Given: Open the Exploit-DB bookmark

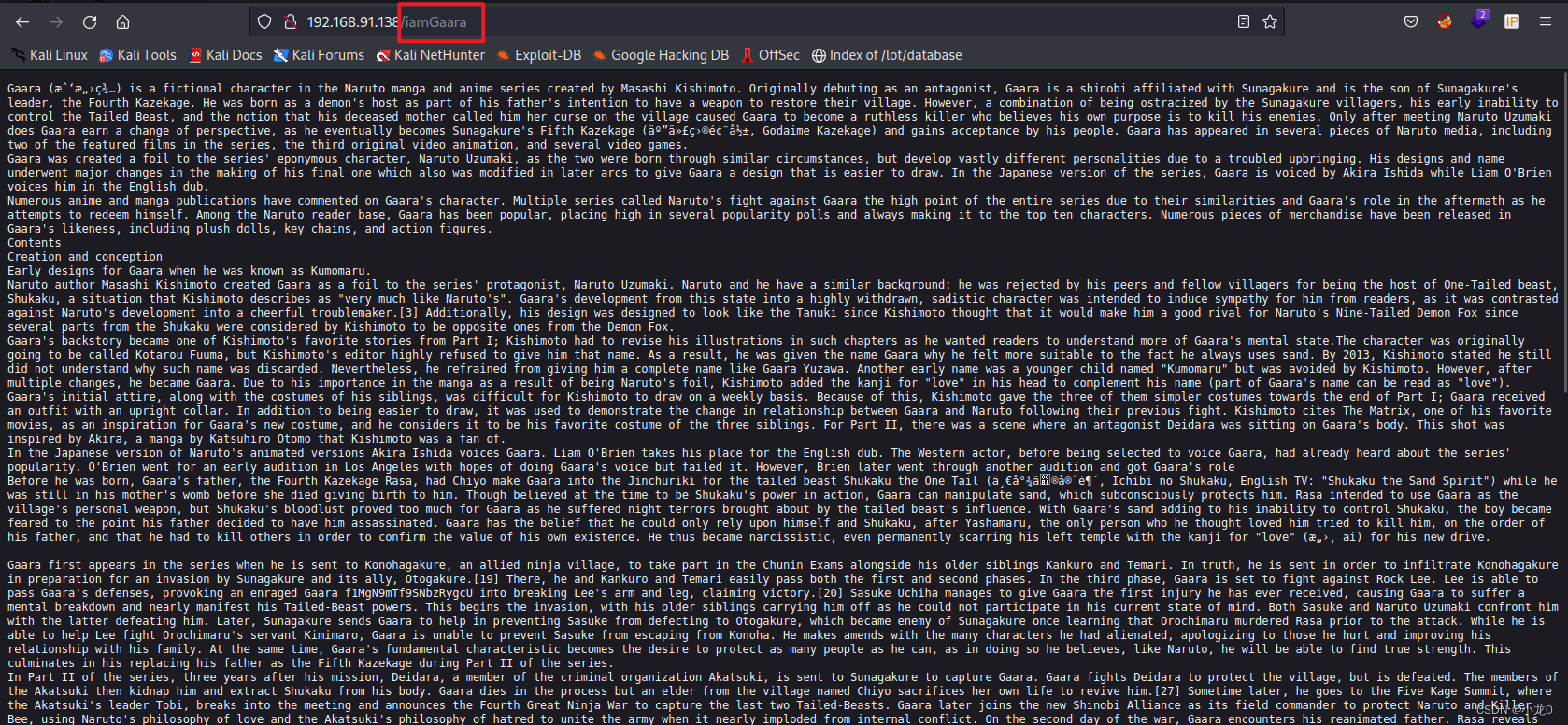Looking at the screenshot, I should point(538,55).
